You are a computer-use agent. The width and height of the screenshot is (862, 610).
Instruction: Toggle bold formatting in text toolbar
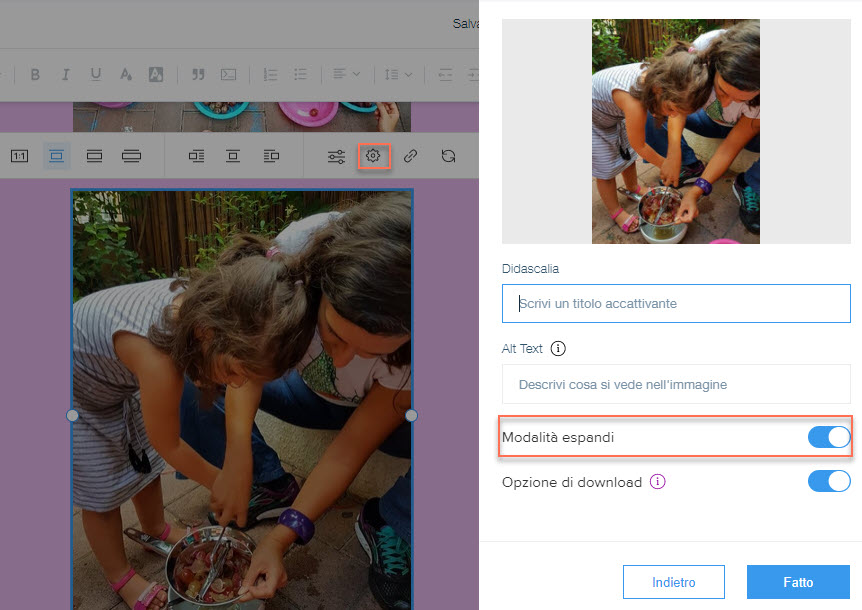click(35, 74)
